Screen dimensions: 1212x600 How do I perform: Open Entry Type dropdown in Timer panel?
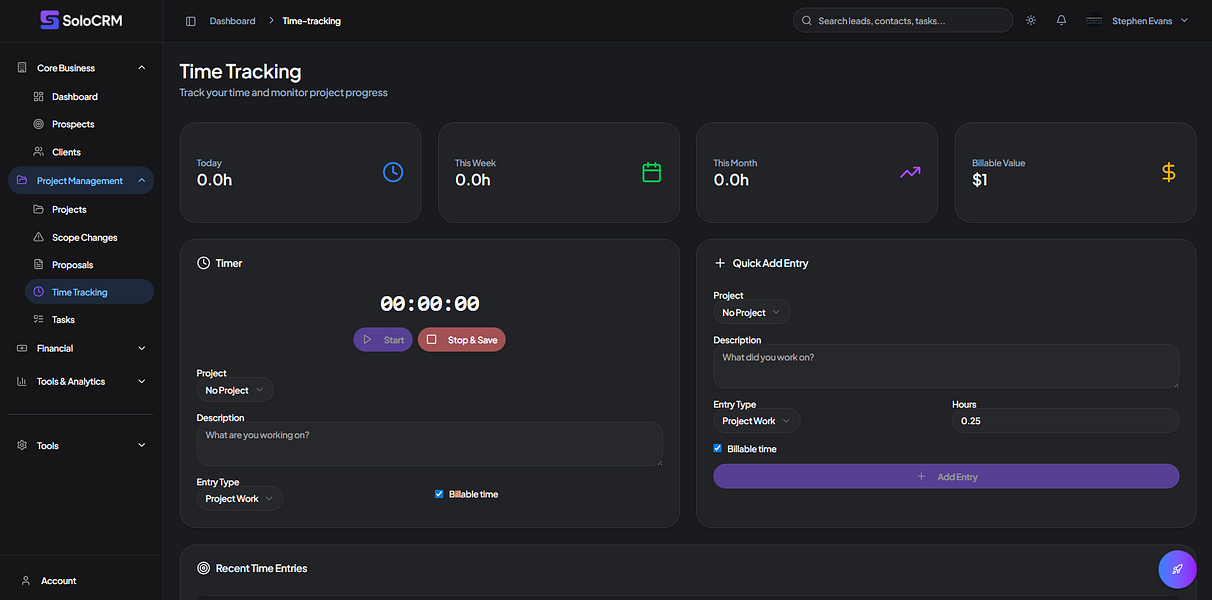(x=240, y=498)
